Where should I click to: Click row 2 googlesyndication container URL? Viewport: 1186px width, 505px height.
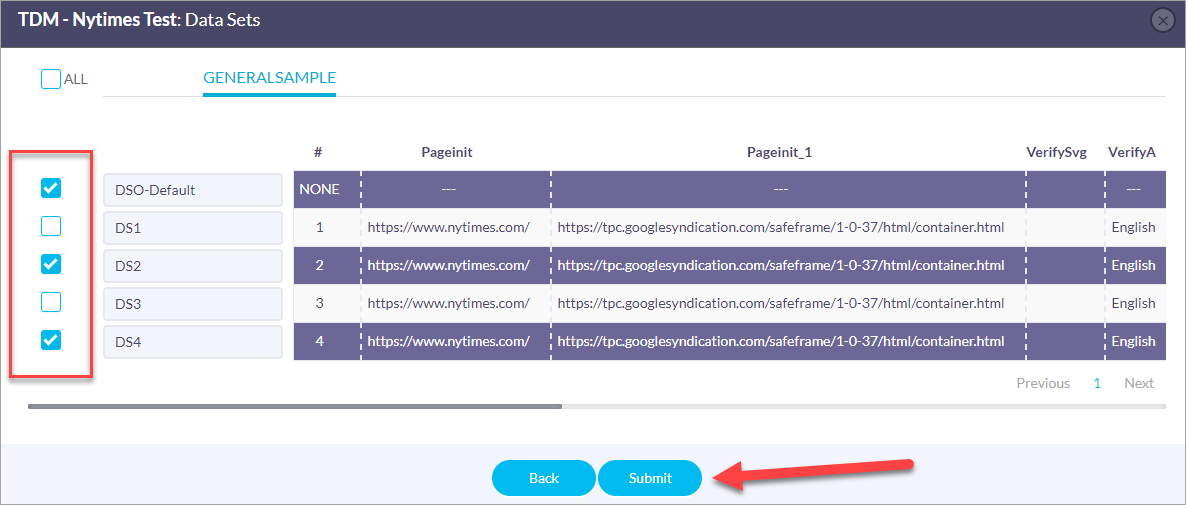click(x=781, y=265)
